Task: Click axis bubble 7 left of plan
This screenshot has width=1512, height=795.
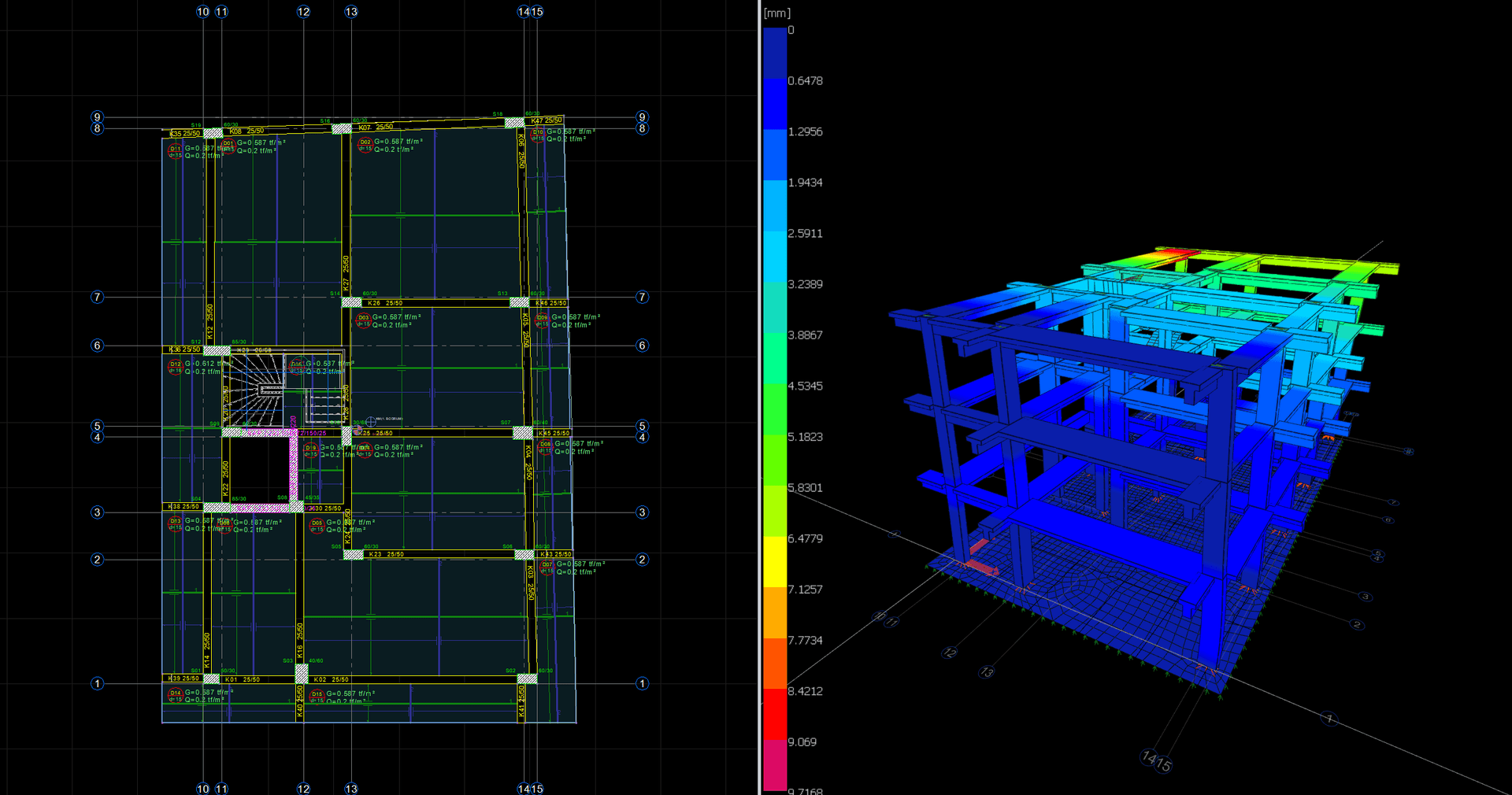Action: tap(97, 297)
